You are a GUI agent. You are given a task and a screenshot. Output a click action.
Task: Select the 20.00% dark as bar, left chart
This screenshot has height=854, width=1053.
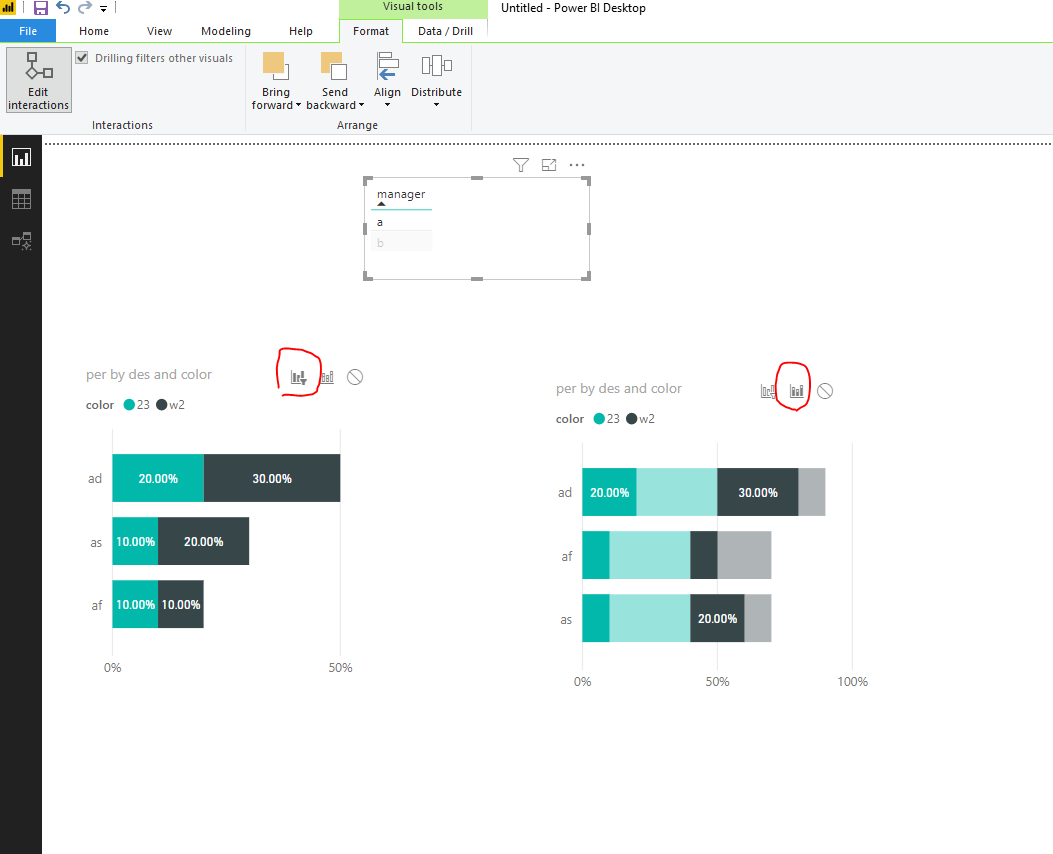[203, 541]
